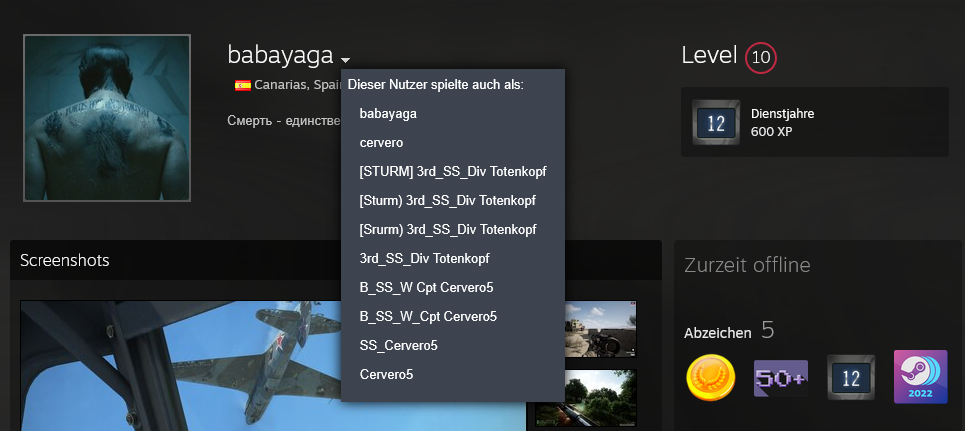Screen dimensions: 965x431
Task: Open the purple 50+ badge
Action: pos(780,378)
